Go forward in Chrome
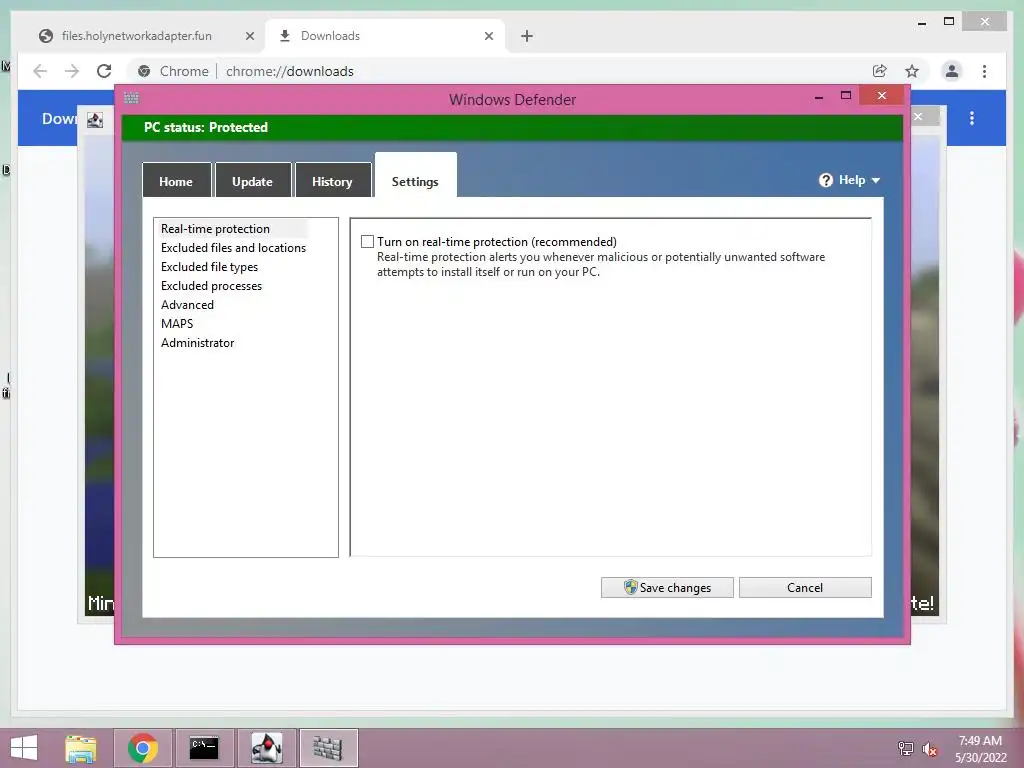The height and width of the screenshot is (768, 1024). pyautogui.click(x=72, y=71)
